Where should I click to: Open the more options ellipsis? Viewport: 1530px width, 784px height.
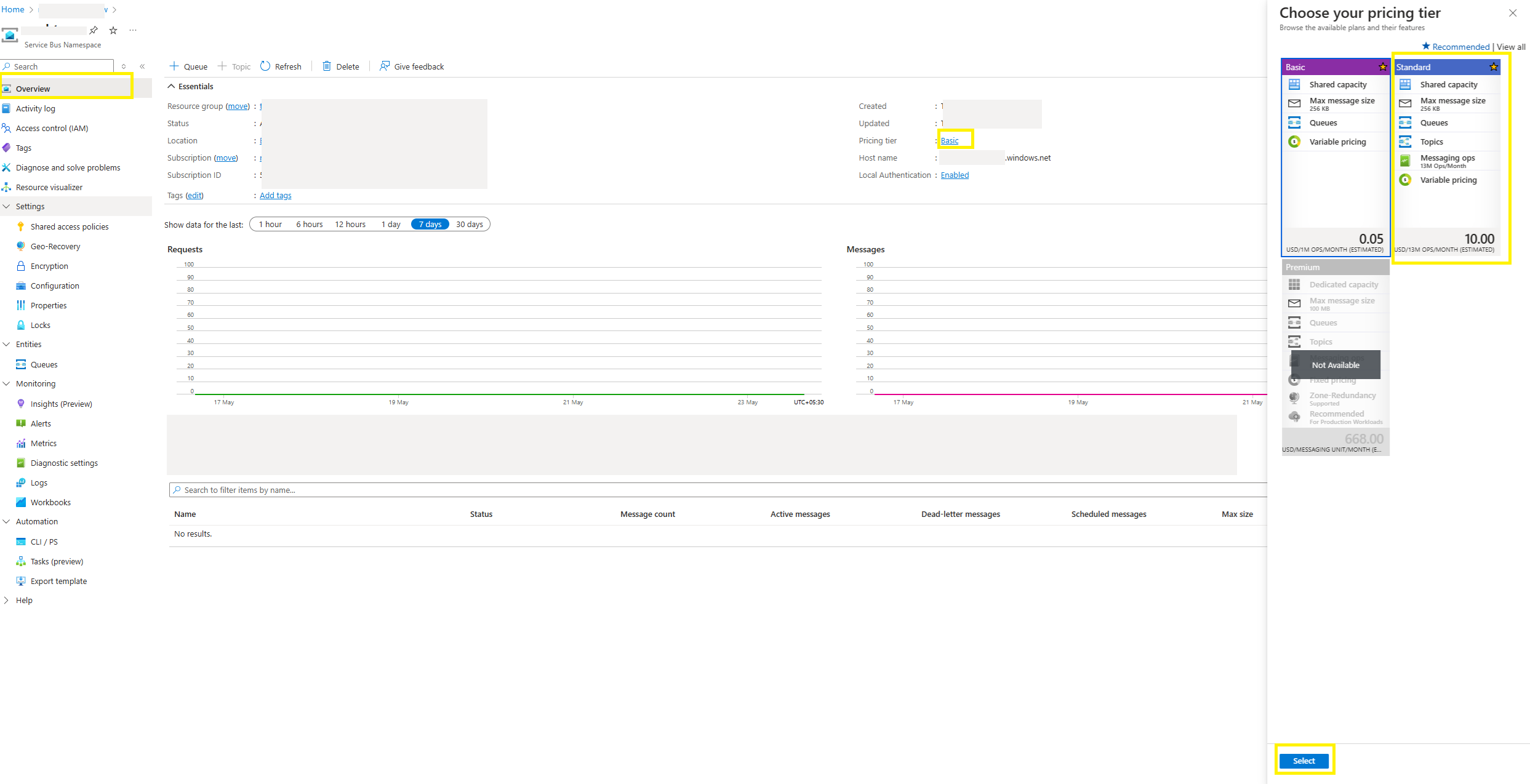(x=133, y=30)
